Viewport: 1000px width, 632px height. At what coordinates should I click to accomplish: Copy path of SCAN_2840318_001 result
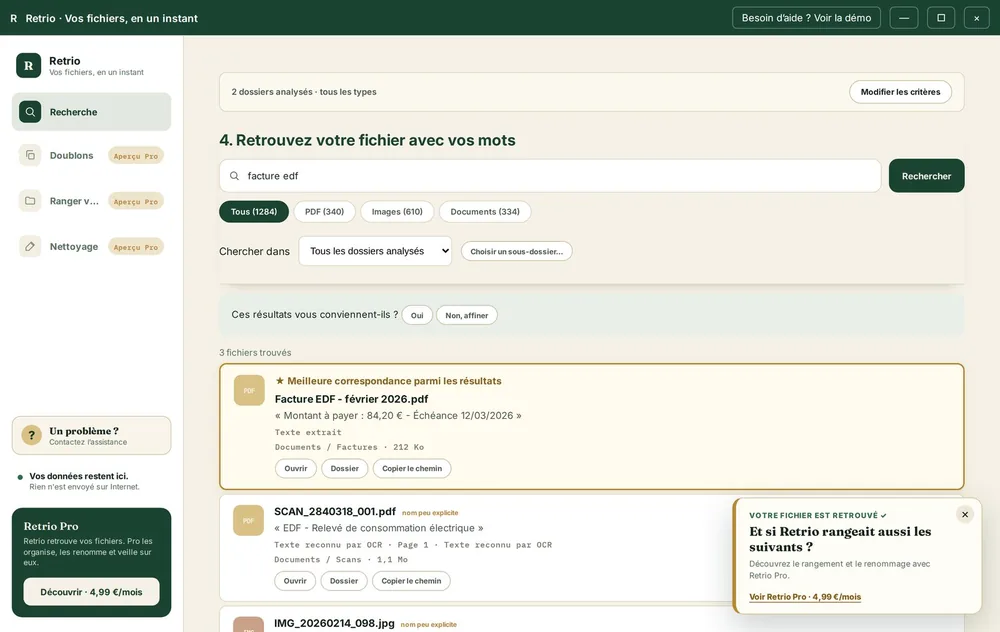[411, 581]
